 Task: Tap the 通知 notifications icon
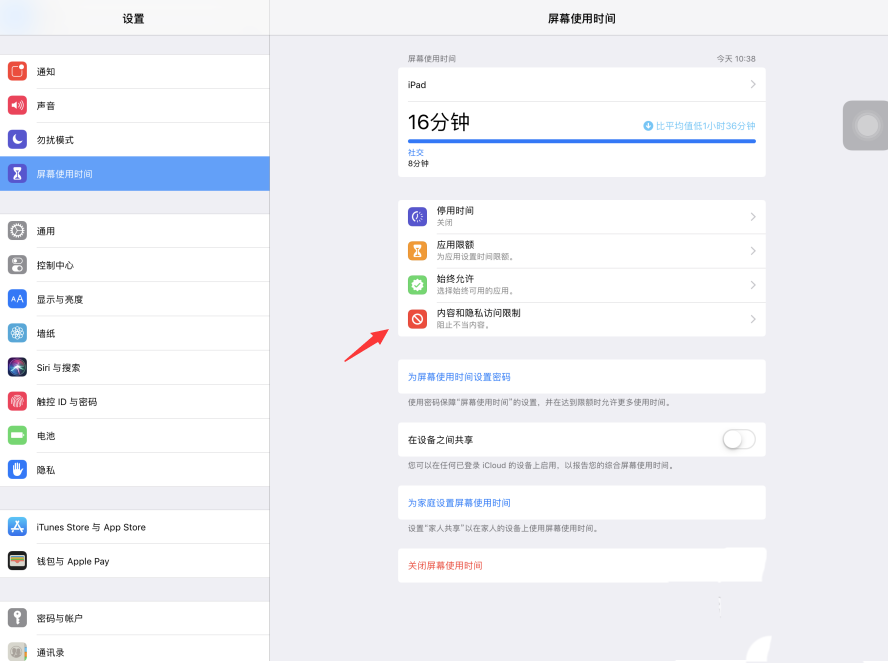click(18, 71)
